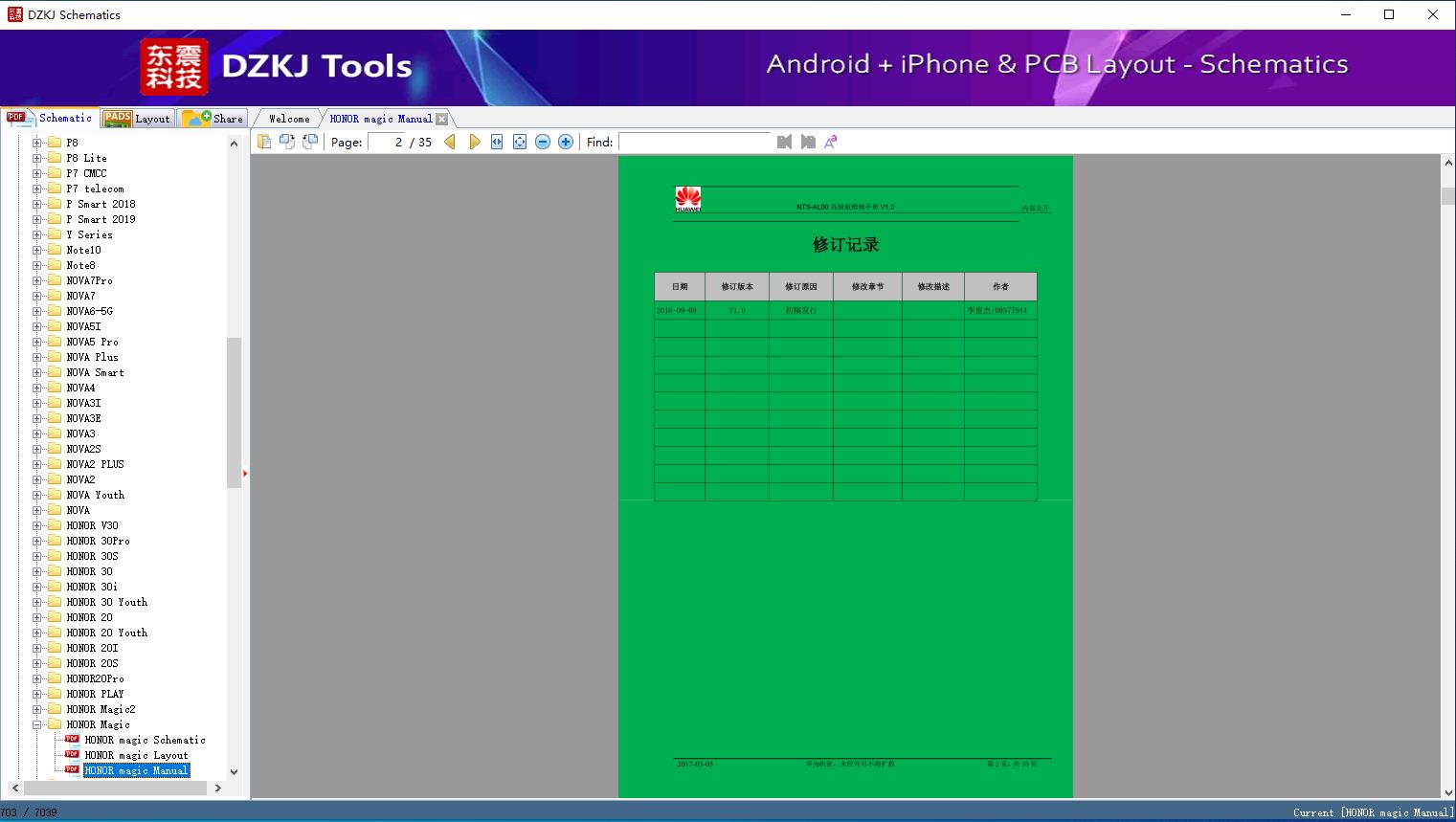This screenshot has width=1456, height=822.
Task: Click the NOVA3 folder icon
Action: 55,433
